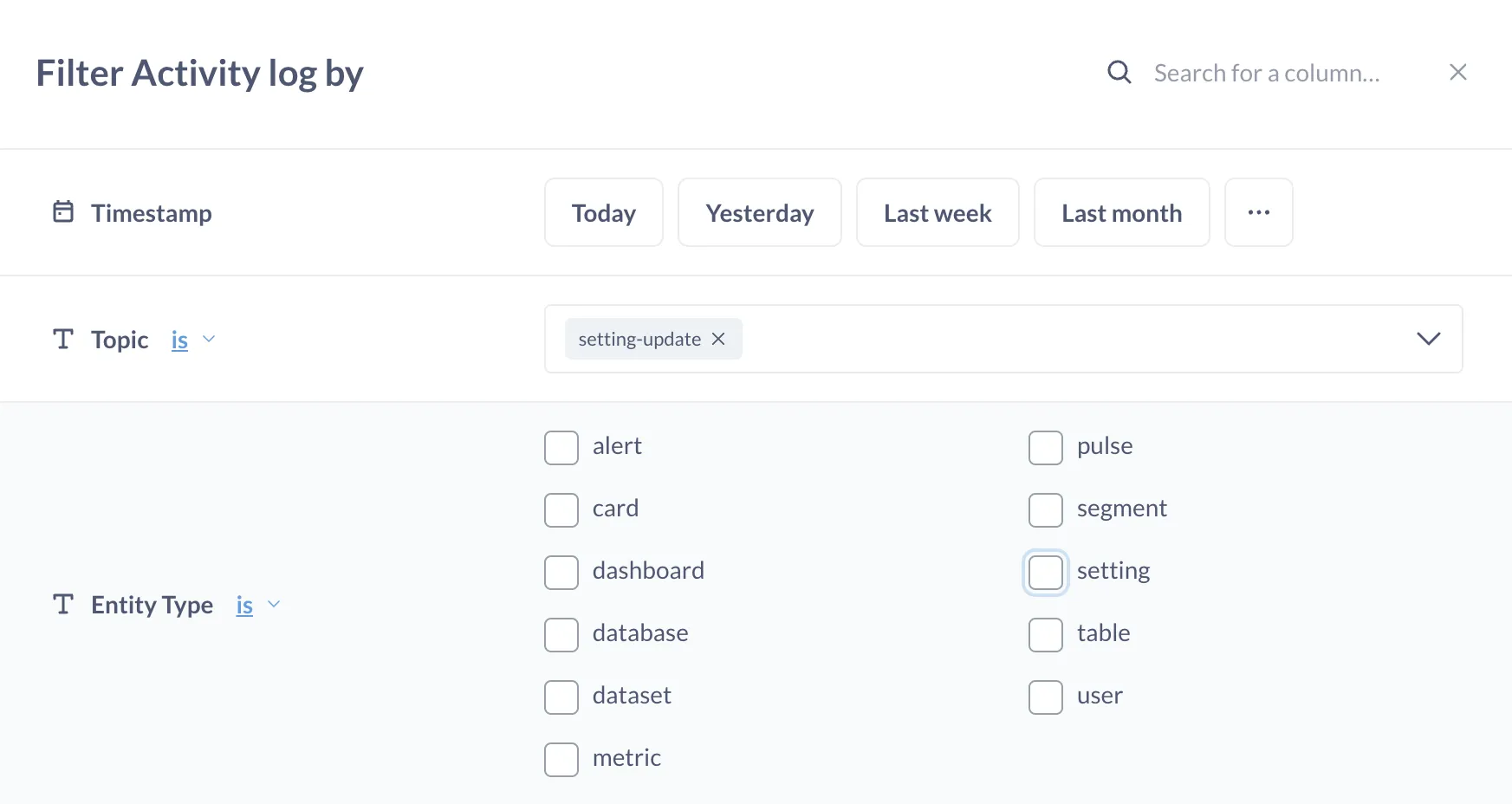Select the Yesterday date range
The height and width of the screenshot is (804, 1512).
(759, 211)
